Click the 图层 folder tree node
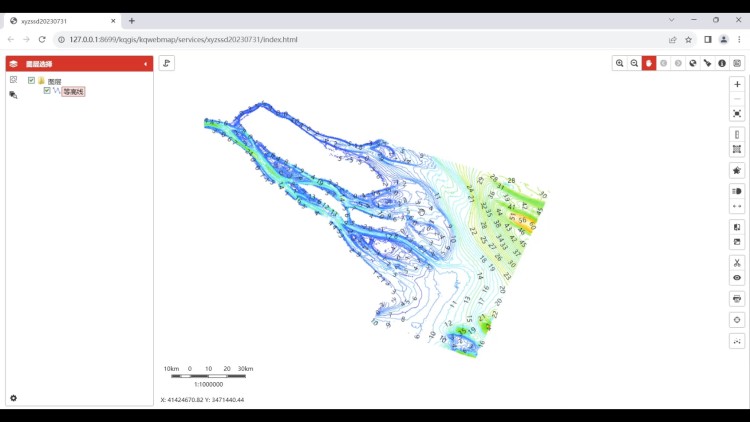The height and width of the screenshot is (422, 750). (x=54, y=81)
